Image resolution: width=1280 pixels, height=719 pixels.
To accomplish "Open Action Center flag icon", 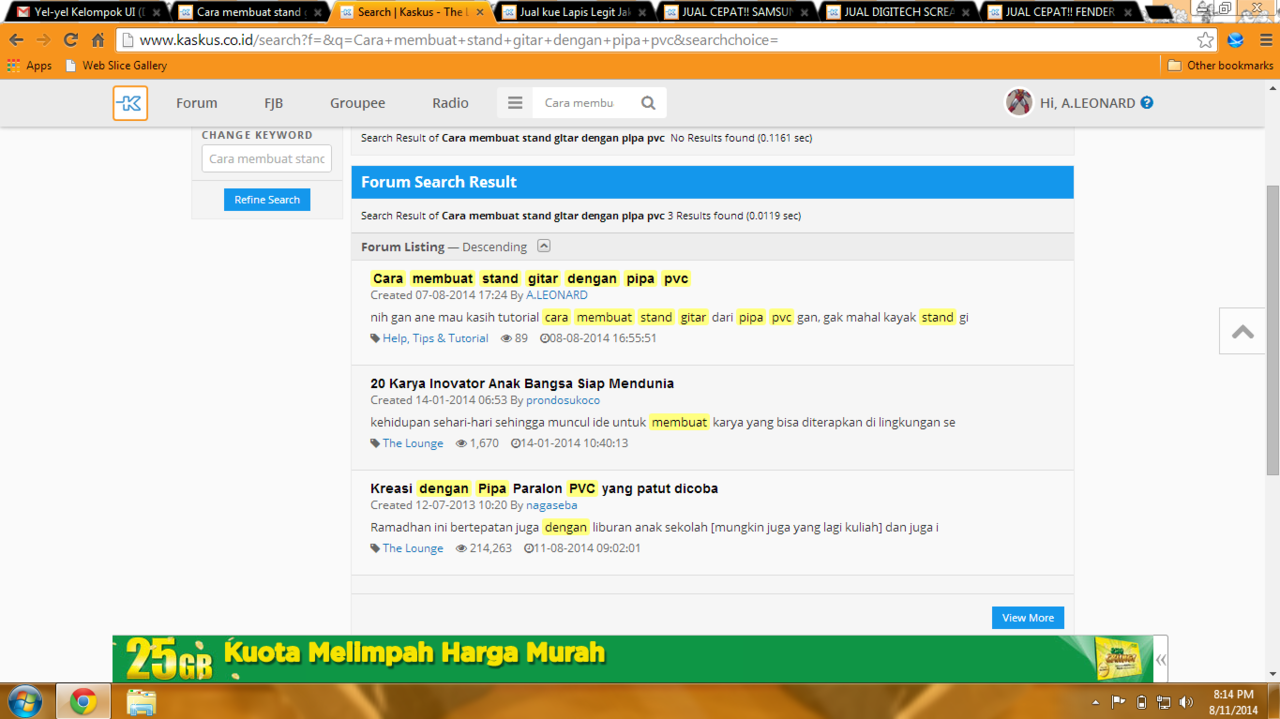I will click(x=1118, y=702).
